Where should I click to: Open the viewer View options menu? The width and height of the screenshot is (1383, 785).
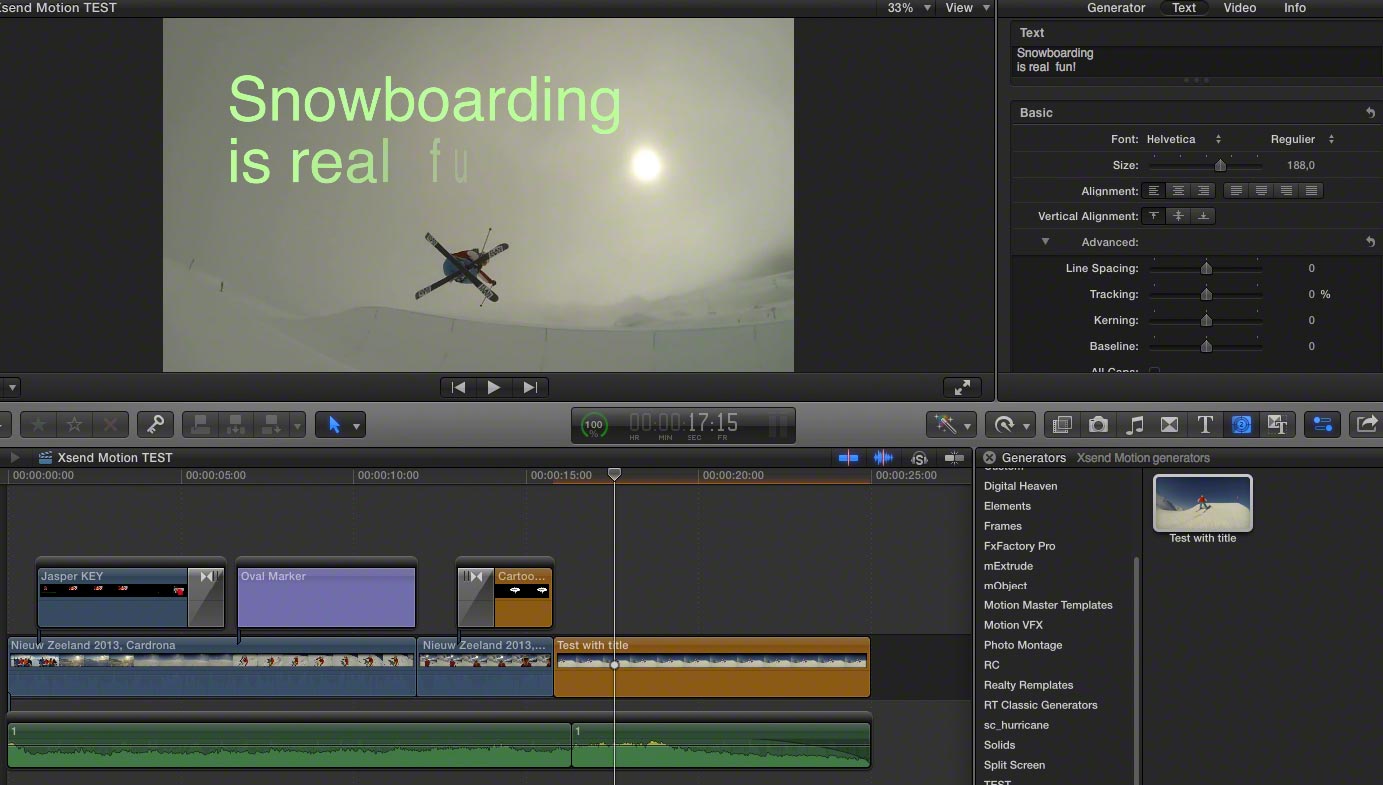pyautogui.click(x=967, y=8)
